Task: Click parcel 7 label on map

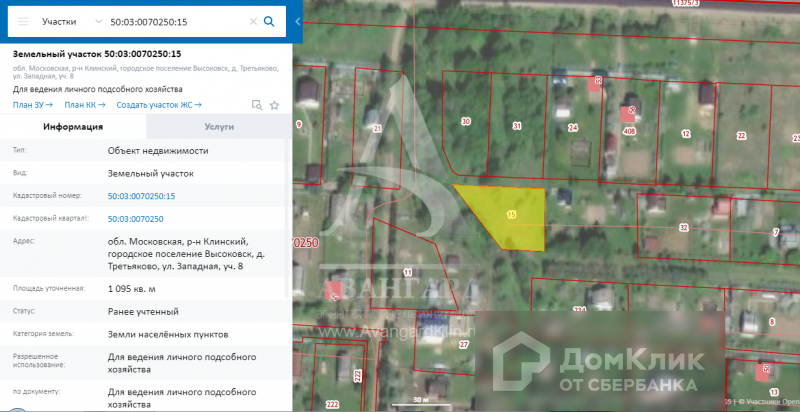Action: (x=776, y=233)
